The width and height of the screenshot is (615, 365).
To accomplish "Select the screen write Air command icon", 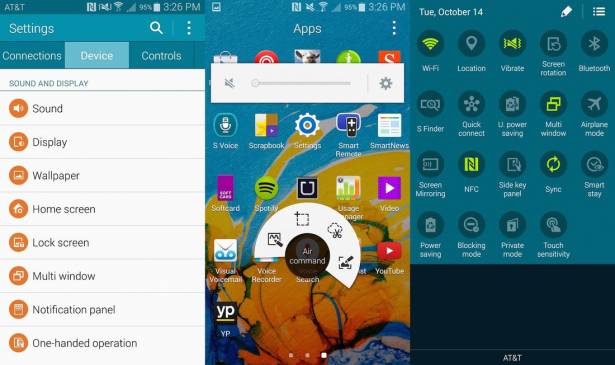I will pos(346,262).
